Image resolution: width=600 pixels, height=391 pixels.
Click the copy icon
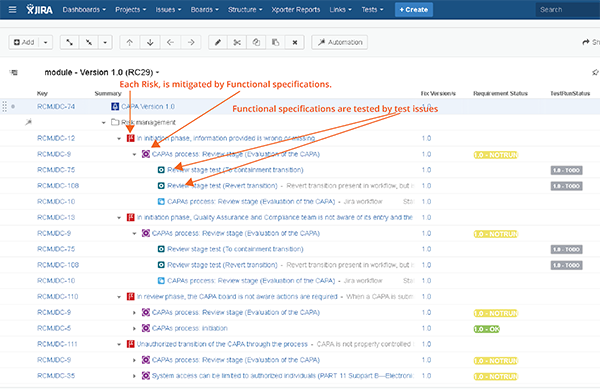click(x=256, y=42)
